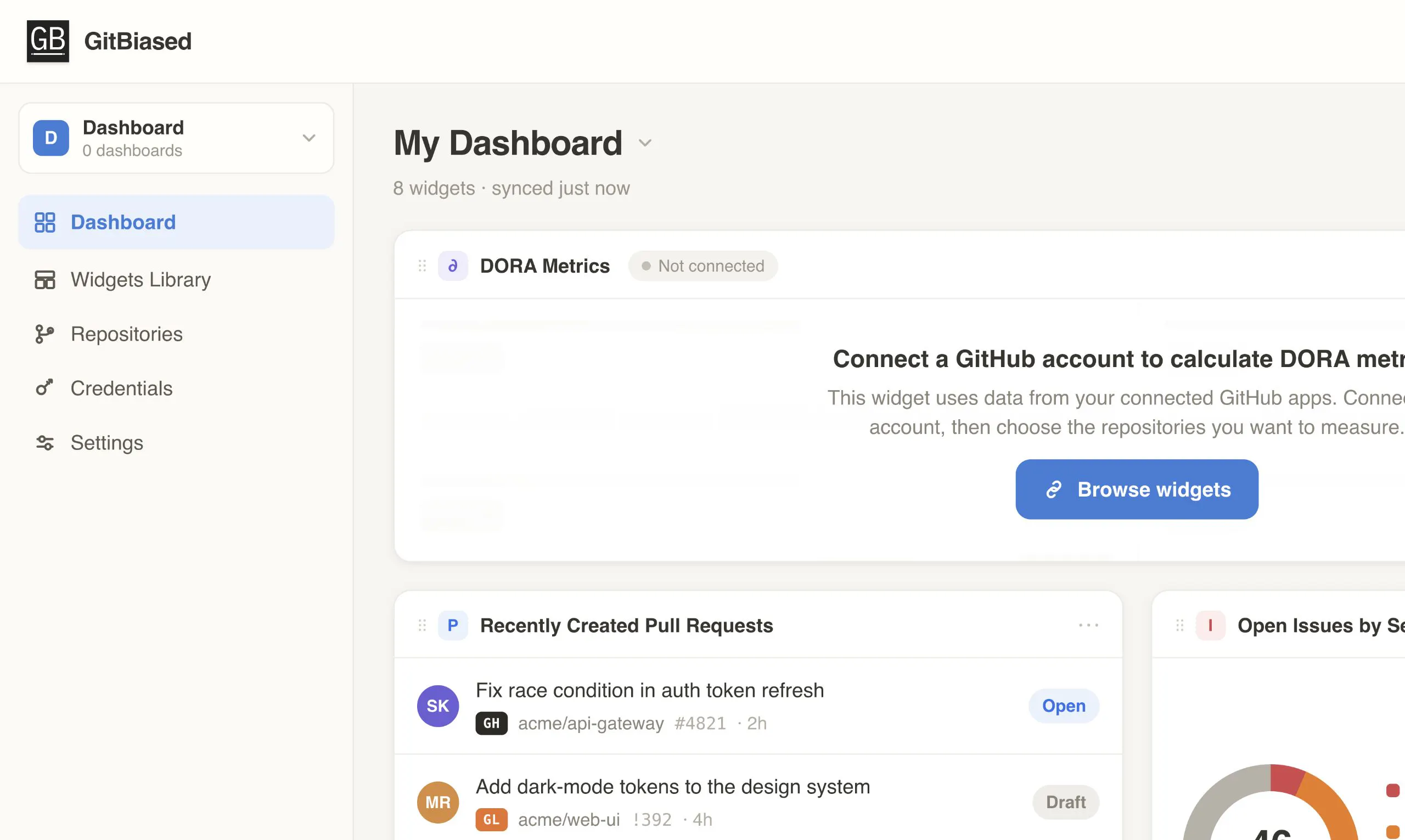
Task: Click the blue D dashboard avatar
Action: [x=51, y=138]
